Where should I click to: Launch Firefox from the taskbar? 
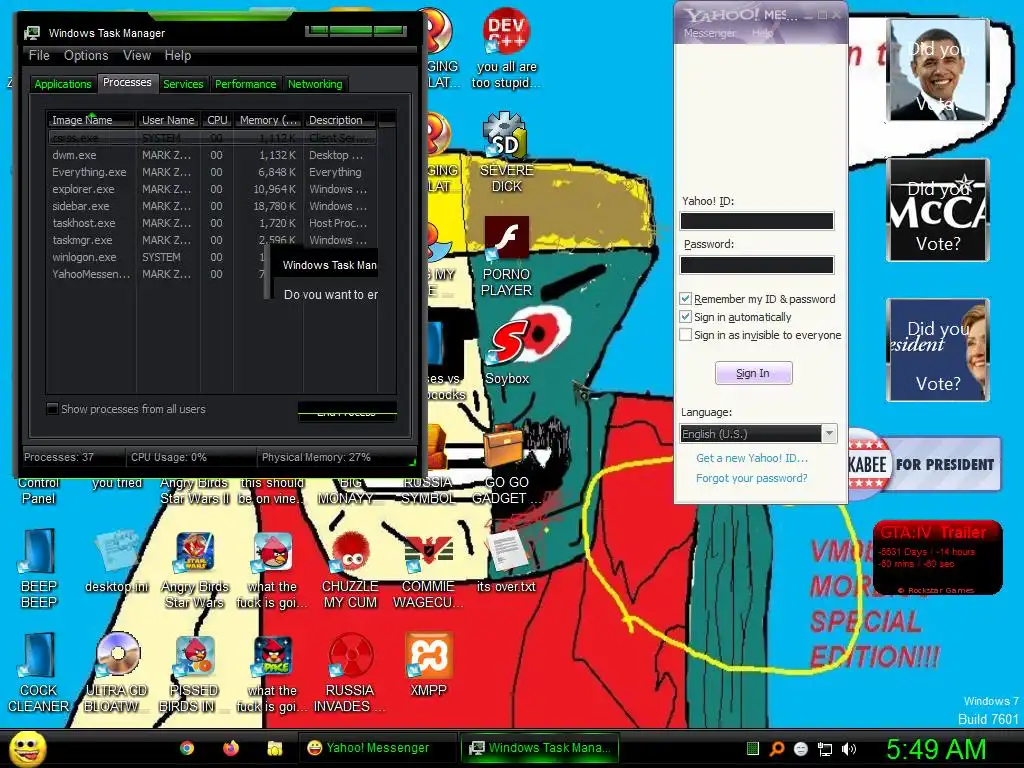click(231, 748)
